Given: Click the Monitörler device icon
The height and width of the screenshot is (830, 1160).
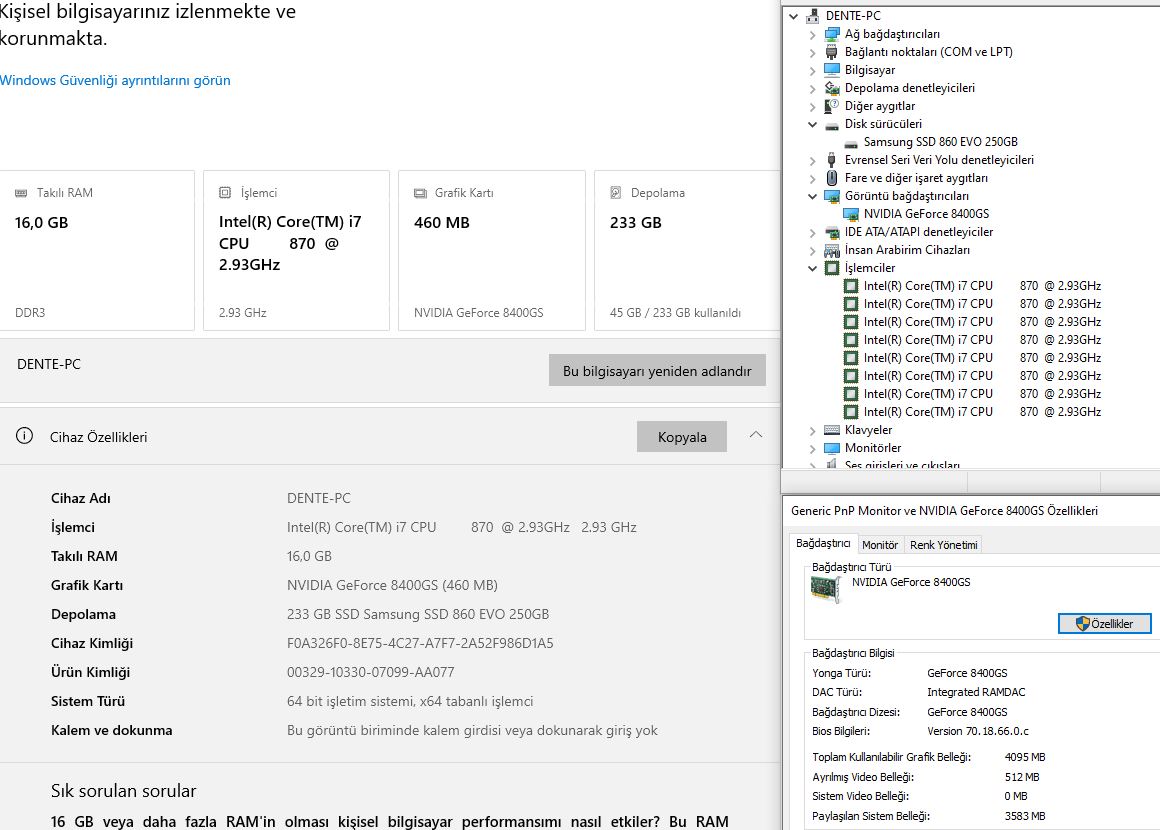Looking at the screenshot, I should (832, 448).
